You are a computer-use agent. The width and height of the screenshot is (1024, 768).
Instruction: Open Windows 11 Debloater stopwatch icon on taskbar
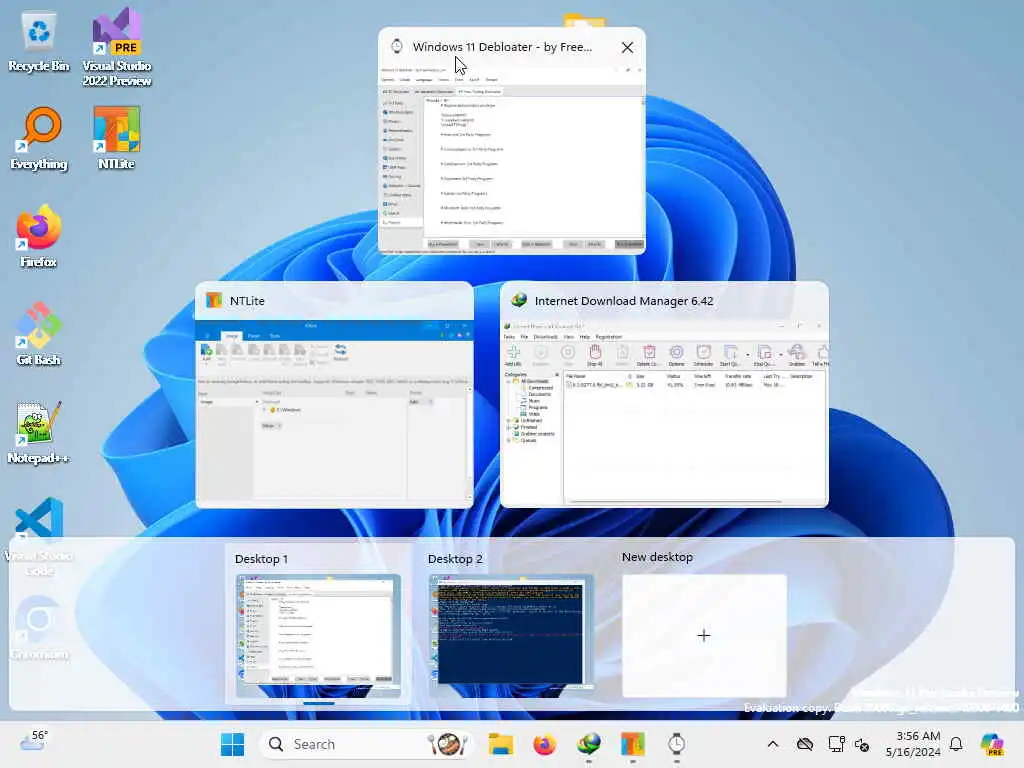point(677,744)
